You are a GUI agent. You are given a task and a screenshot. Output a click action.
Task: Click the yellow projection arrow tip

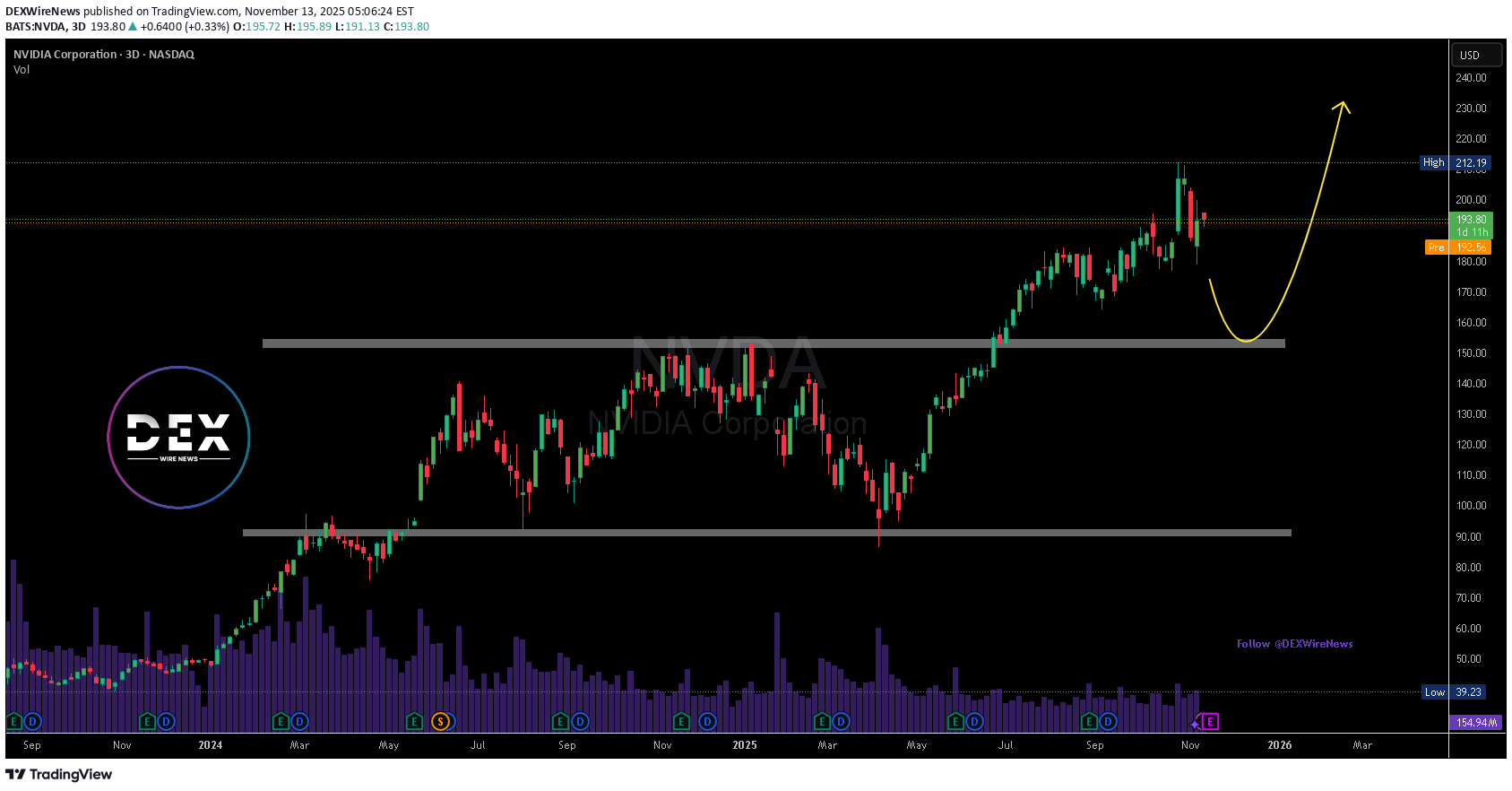[x=1342, y=105]
